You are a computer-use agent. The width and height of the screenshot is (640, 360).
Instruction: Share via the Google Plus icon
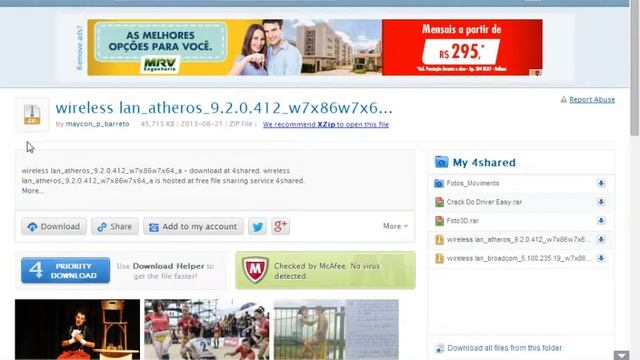point(280,227)
